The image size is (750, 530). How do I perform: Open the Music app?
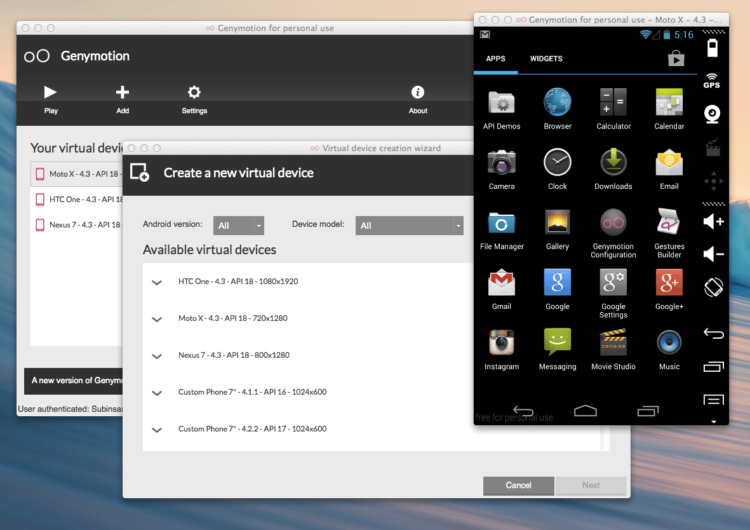click(669, 350)
